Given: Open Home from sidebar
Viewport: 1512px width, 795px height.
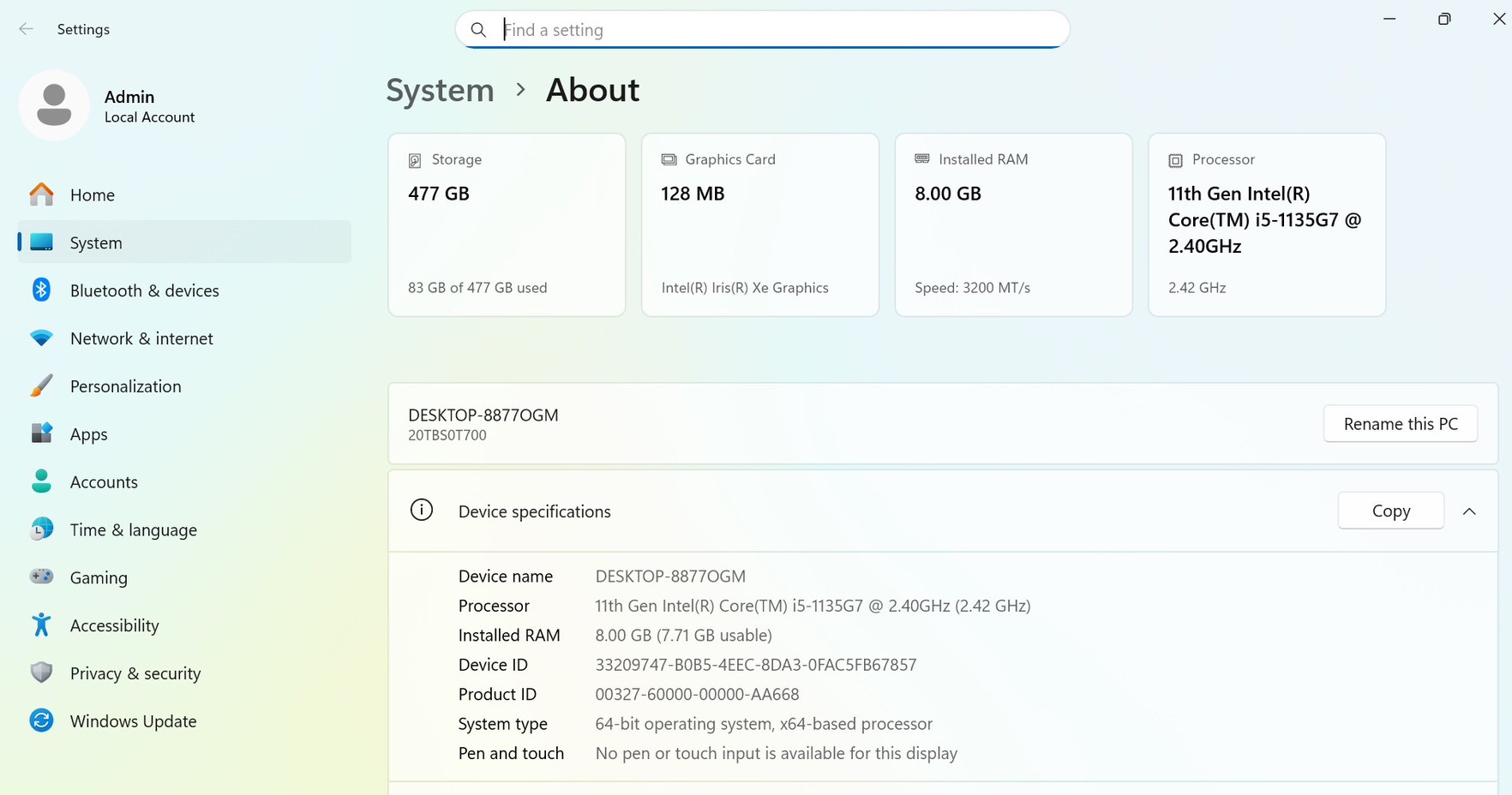Looking at the screenshot, I should [92, 195].
